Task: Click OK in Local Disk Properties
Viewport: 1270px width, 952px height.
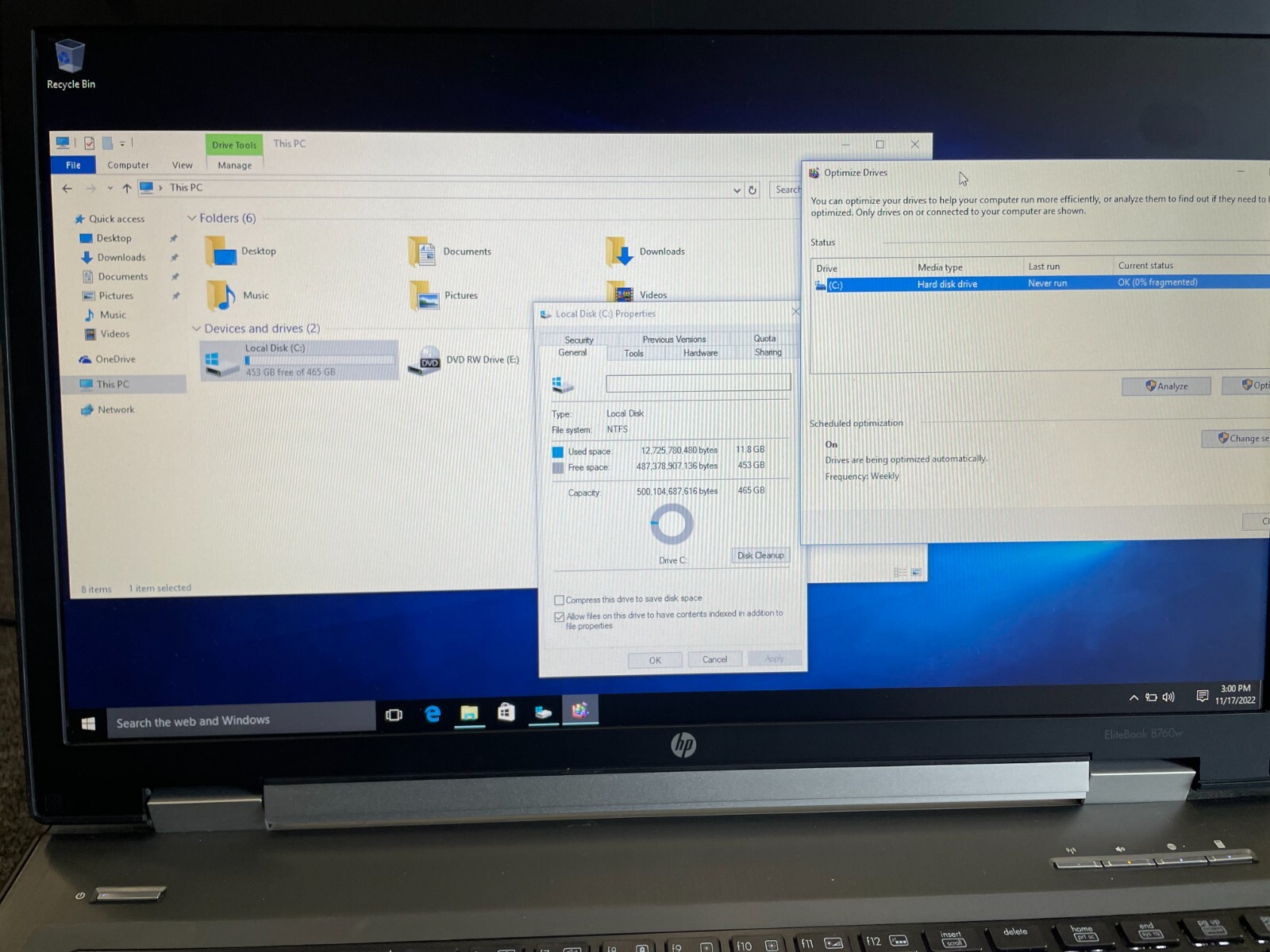Action: (x=655, y=660)
